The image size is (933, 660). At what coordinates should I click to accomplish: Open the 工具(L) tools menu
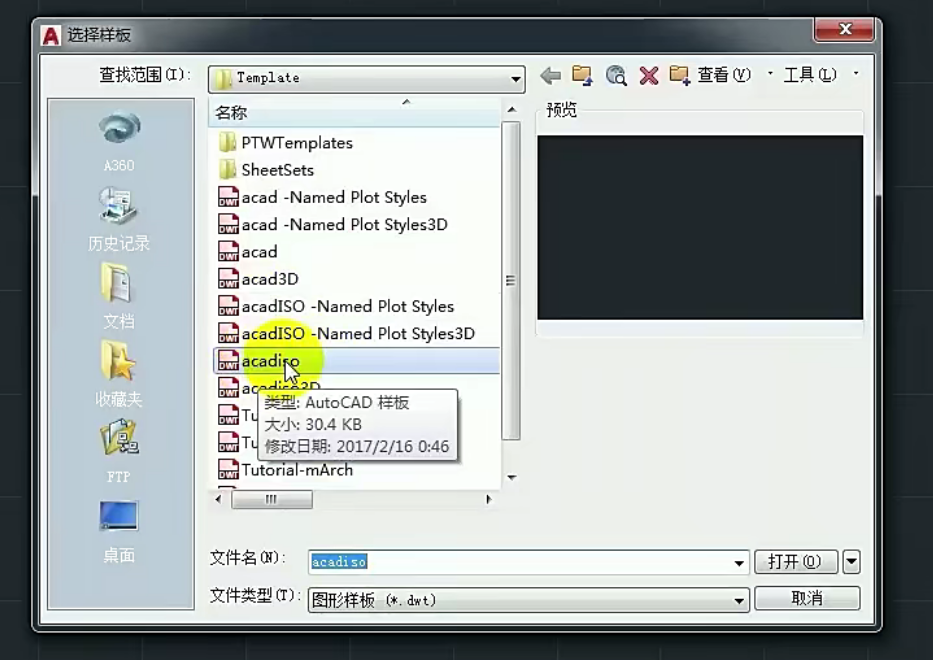click(x=810, y=74)
